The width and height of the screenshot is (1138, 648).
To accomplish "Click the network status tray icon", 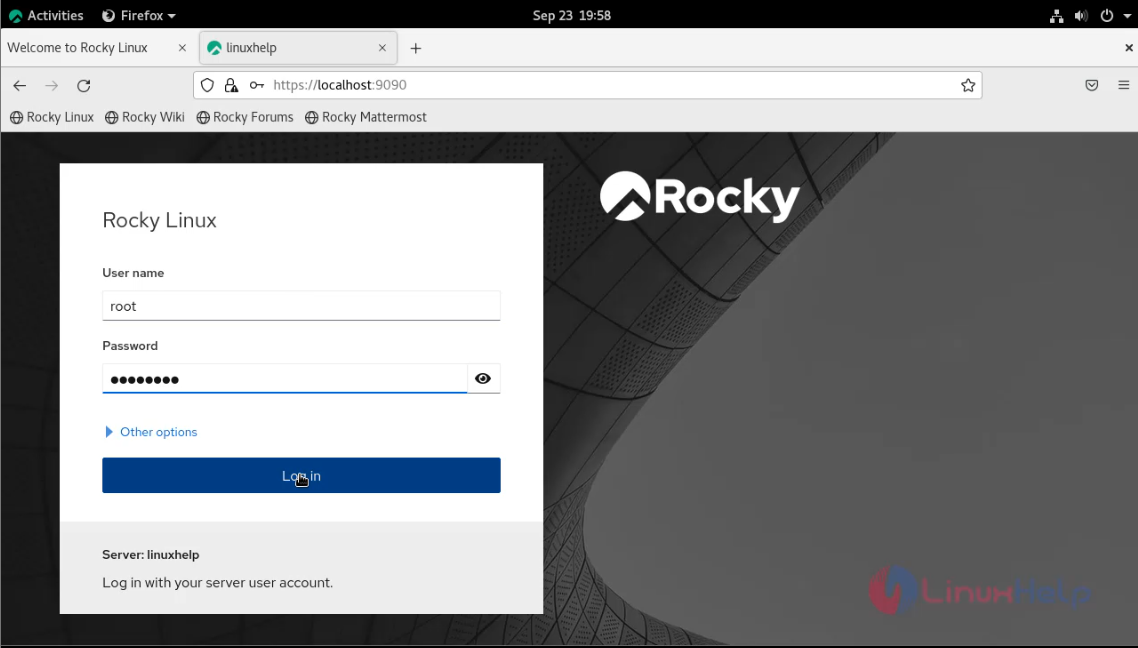I will [x=1057, y=15].
